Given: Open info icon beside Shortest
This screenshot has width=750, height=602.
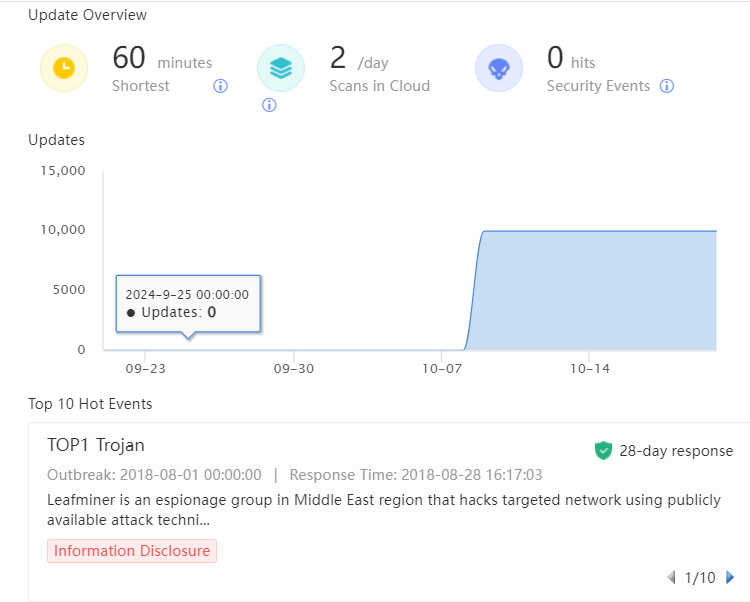Looking at the screenshot, I should point(221,86).
